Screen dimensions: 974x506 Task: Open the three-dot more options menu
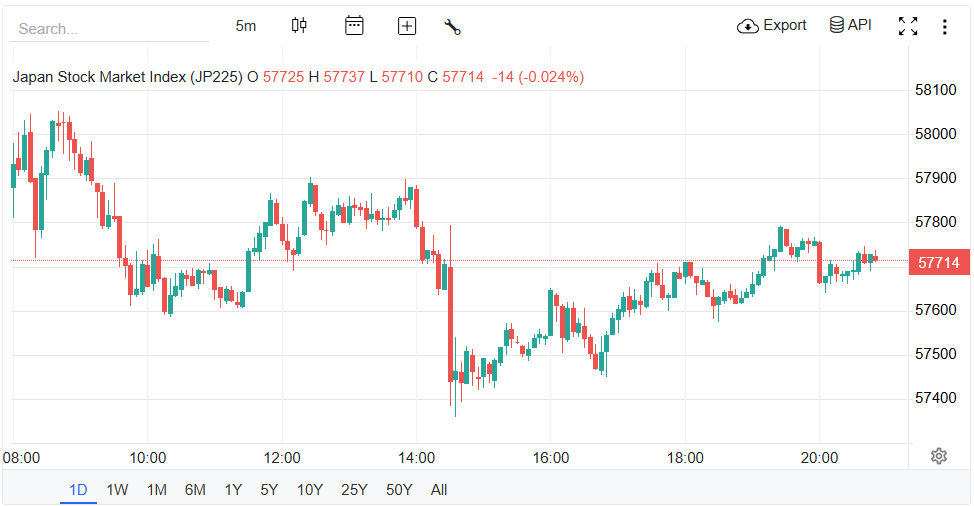pyautogui.click(x=944, y=27)
